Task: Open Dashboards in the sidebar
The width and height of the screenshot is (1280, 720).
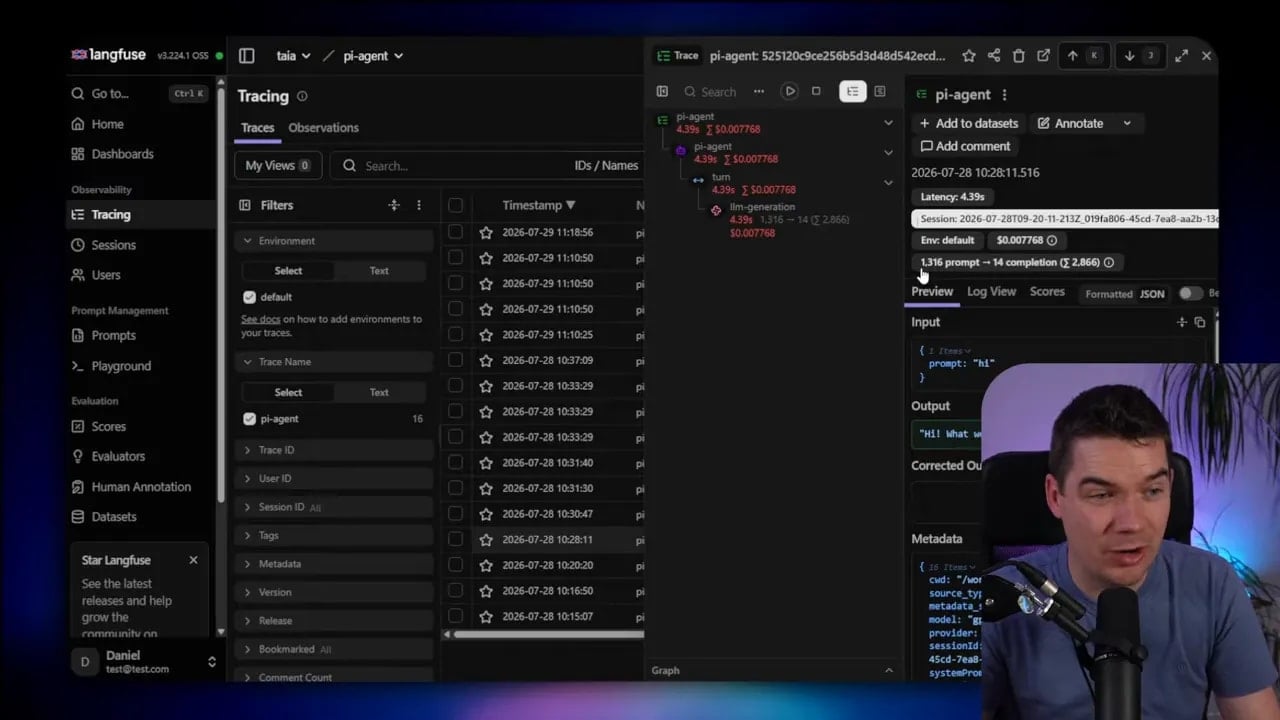Action: (122, 154)
